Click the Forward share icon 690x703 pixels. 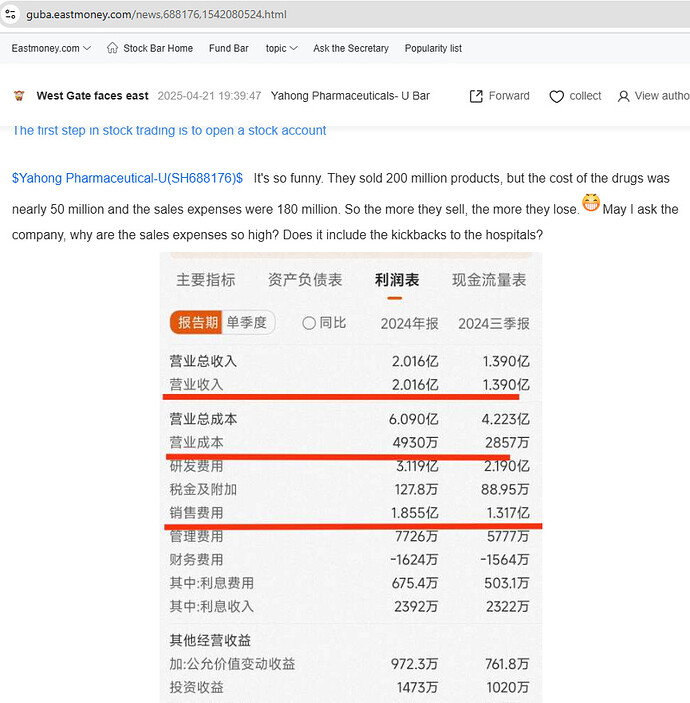(x=476, y=96)
